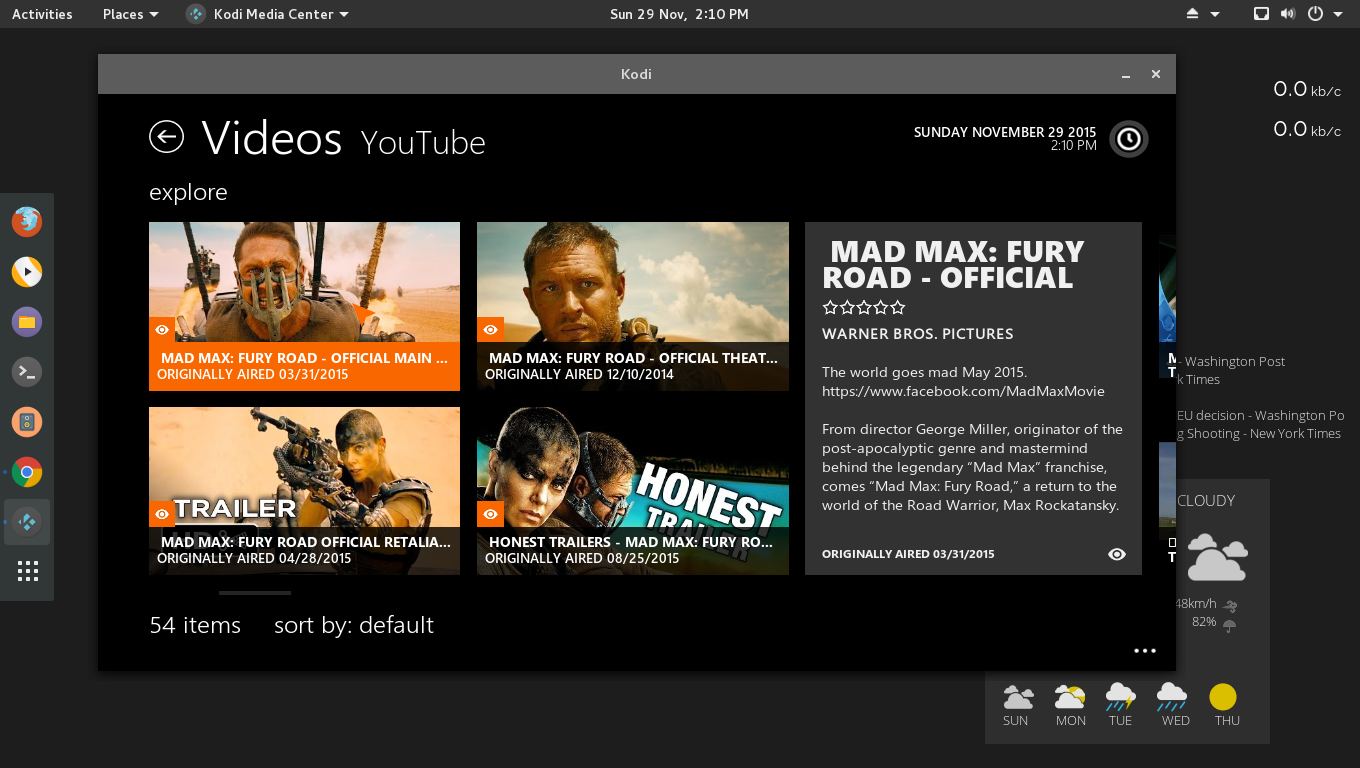
Task: Click the date and time in top bar
Action: [x=679, y=14]
